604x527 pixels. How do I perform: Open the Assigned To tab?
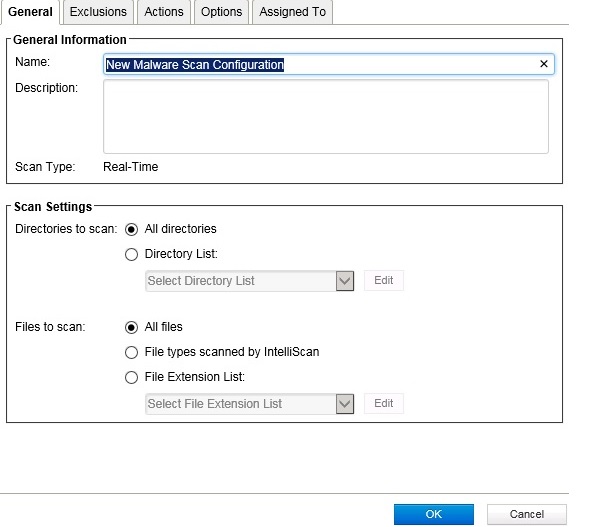pos(292,12)
